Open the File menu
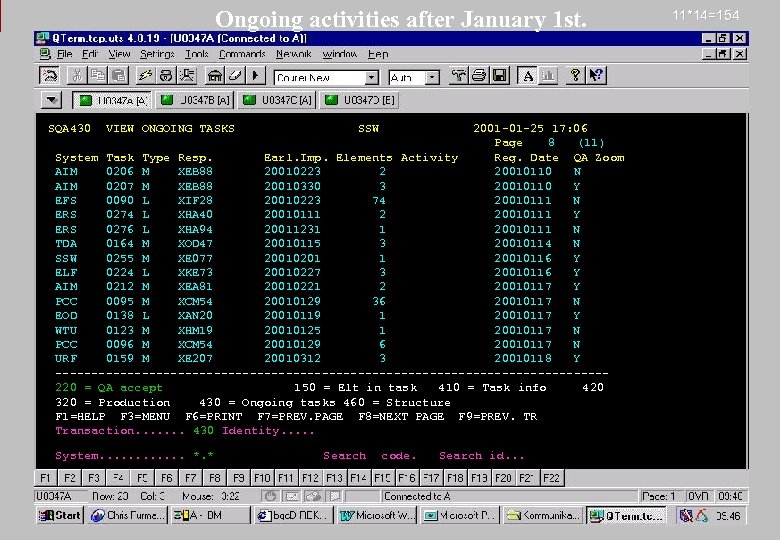 click(64, 54)
